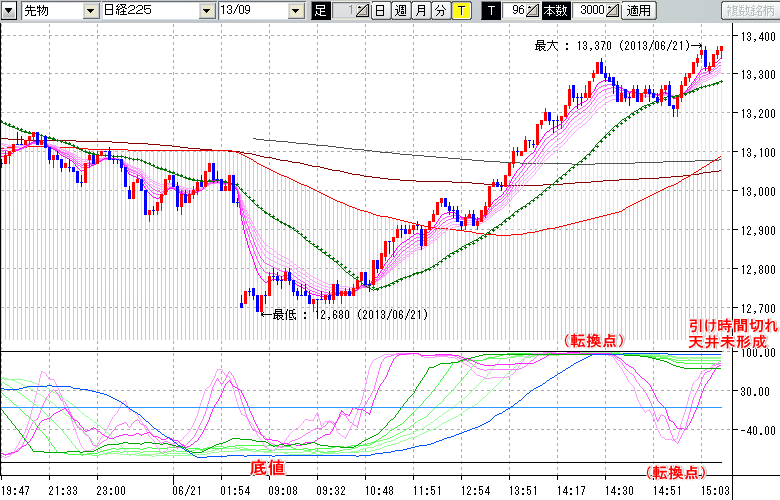The height and width of the screenshot is (500, 780).
Task: Adjust the tick value 96 spinner
Action: click(534, 11)
